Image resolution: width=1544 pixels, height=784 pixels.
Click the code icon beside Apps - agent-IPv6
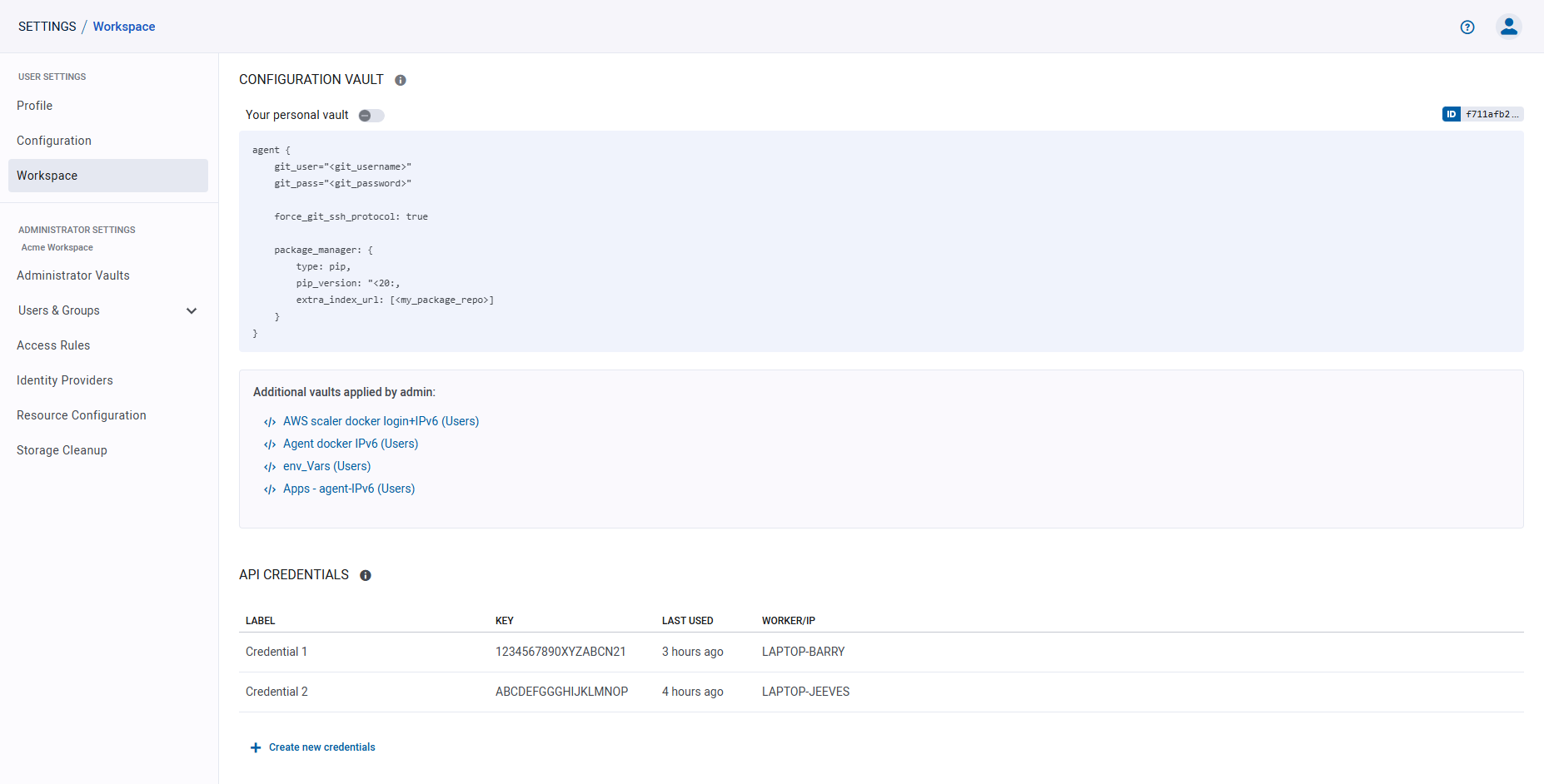[269, 489]
